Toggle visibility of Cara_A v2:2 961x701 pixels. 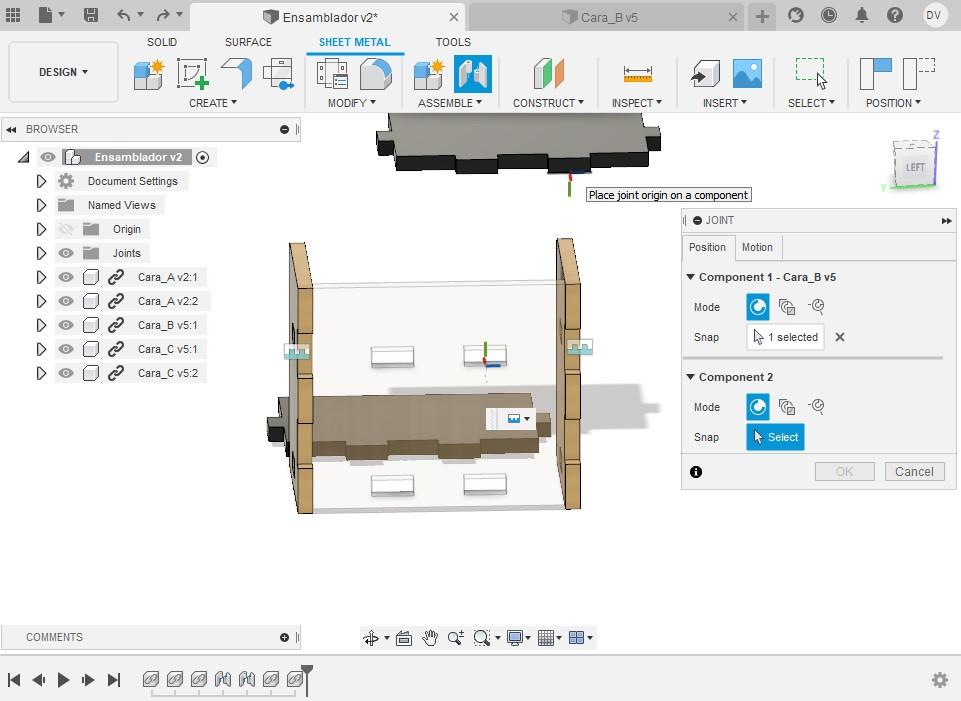click(x=66, y=301)
